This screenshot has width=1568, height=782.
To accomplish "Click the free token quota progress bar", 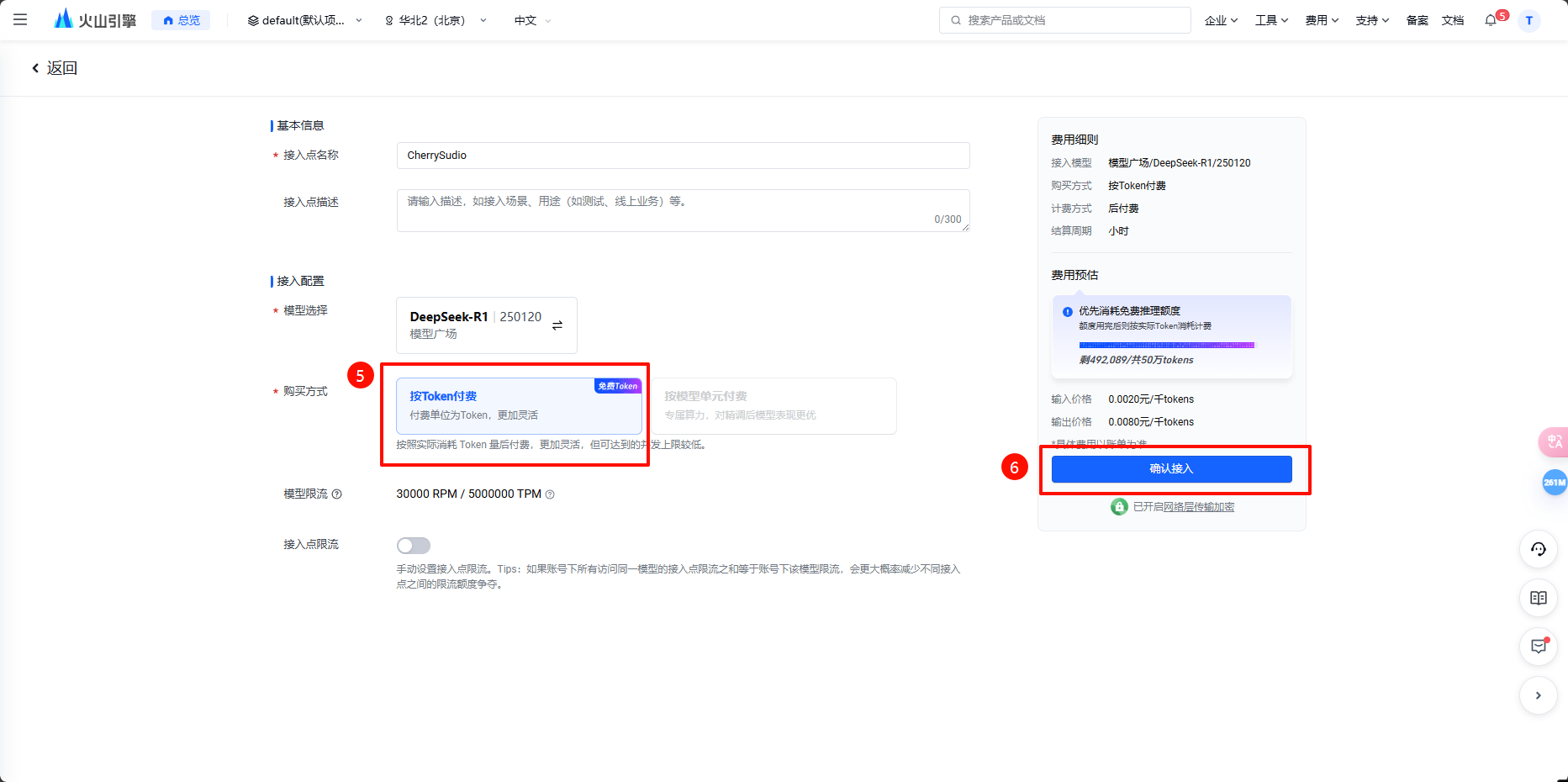I will point(1167,345).
